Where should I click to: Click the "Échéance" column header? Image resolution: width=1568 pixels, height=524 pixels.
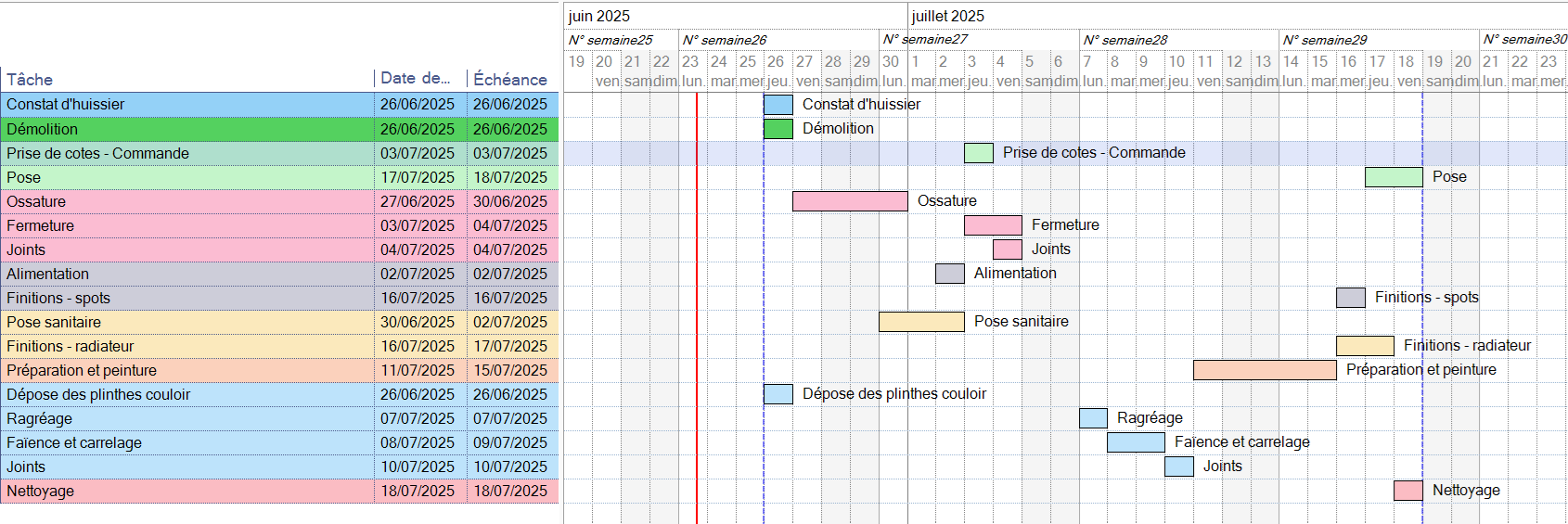509,80
